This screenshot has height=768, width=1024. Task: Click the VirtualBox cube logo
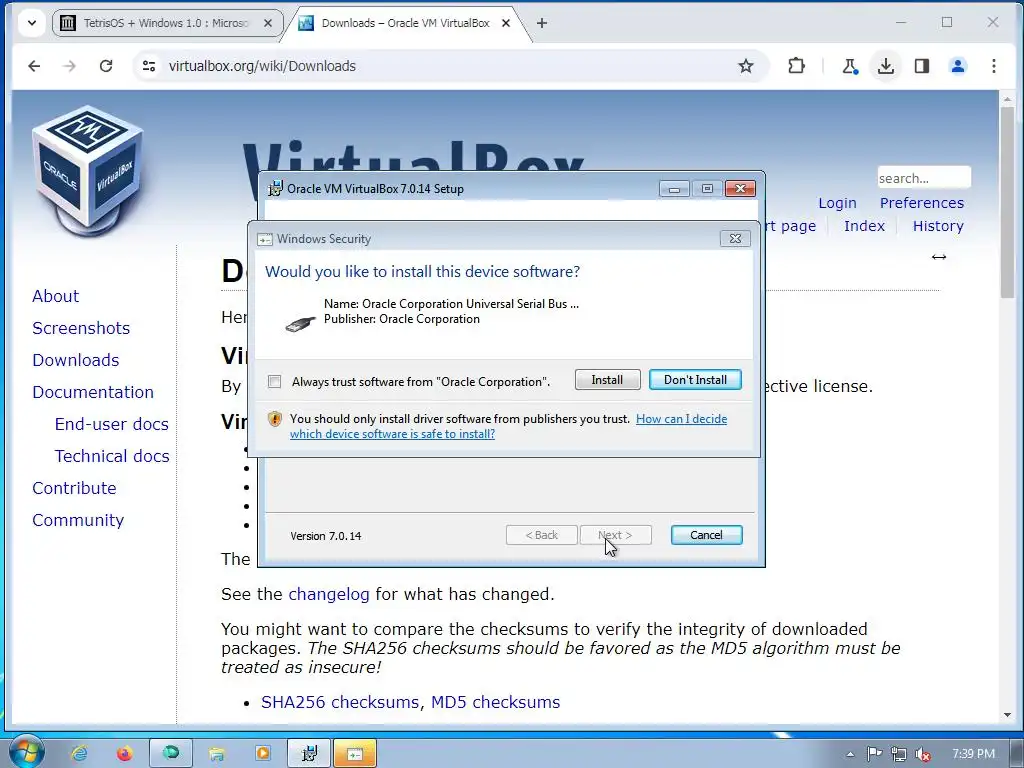pos(88,170)
